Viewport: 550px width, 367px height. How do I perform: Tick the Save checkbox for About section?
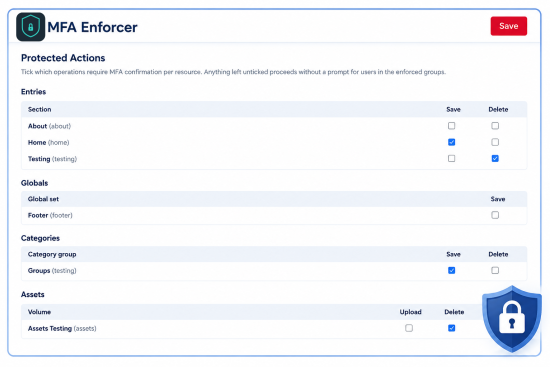451,126
